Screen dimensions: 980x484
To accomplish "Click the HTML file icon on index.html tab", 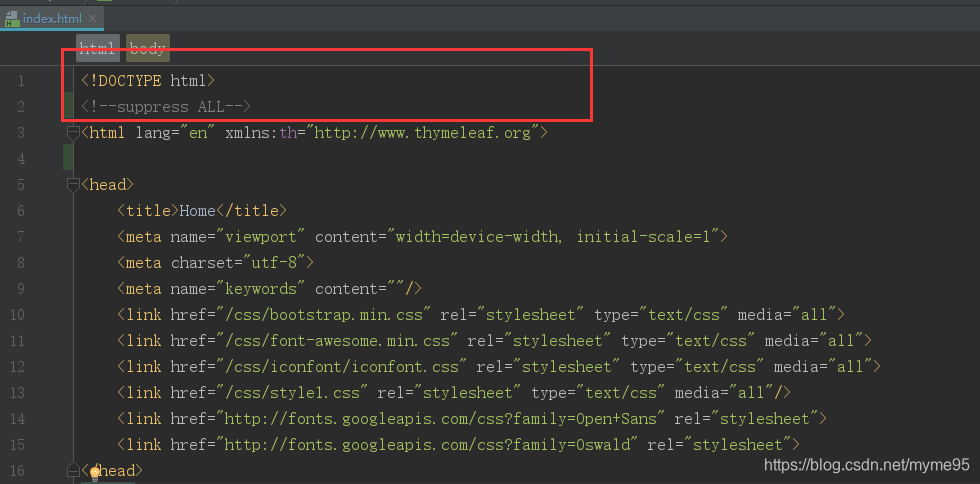I will coord(12,18).
